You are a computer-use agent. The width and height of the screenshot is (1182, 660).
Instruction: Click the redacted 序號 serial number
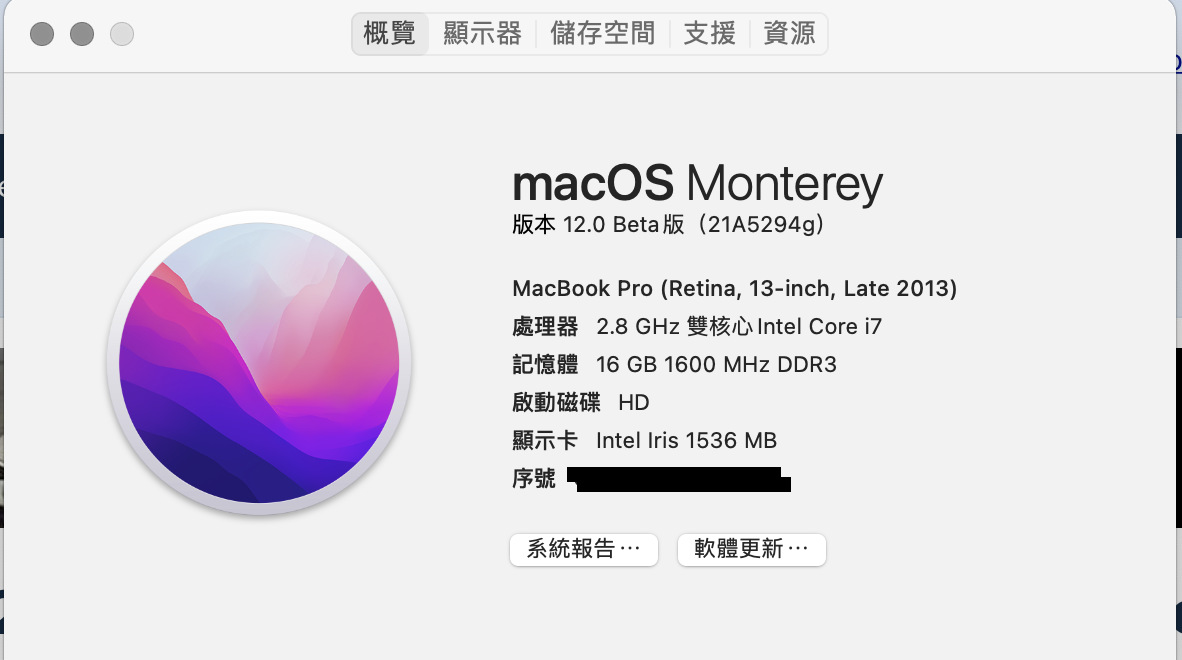point(678,479)
